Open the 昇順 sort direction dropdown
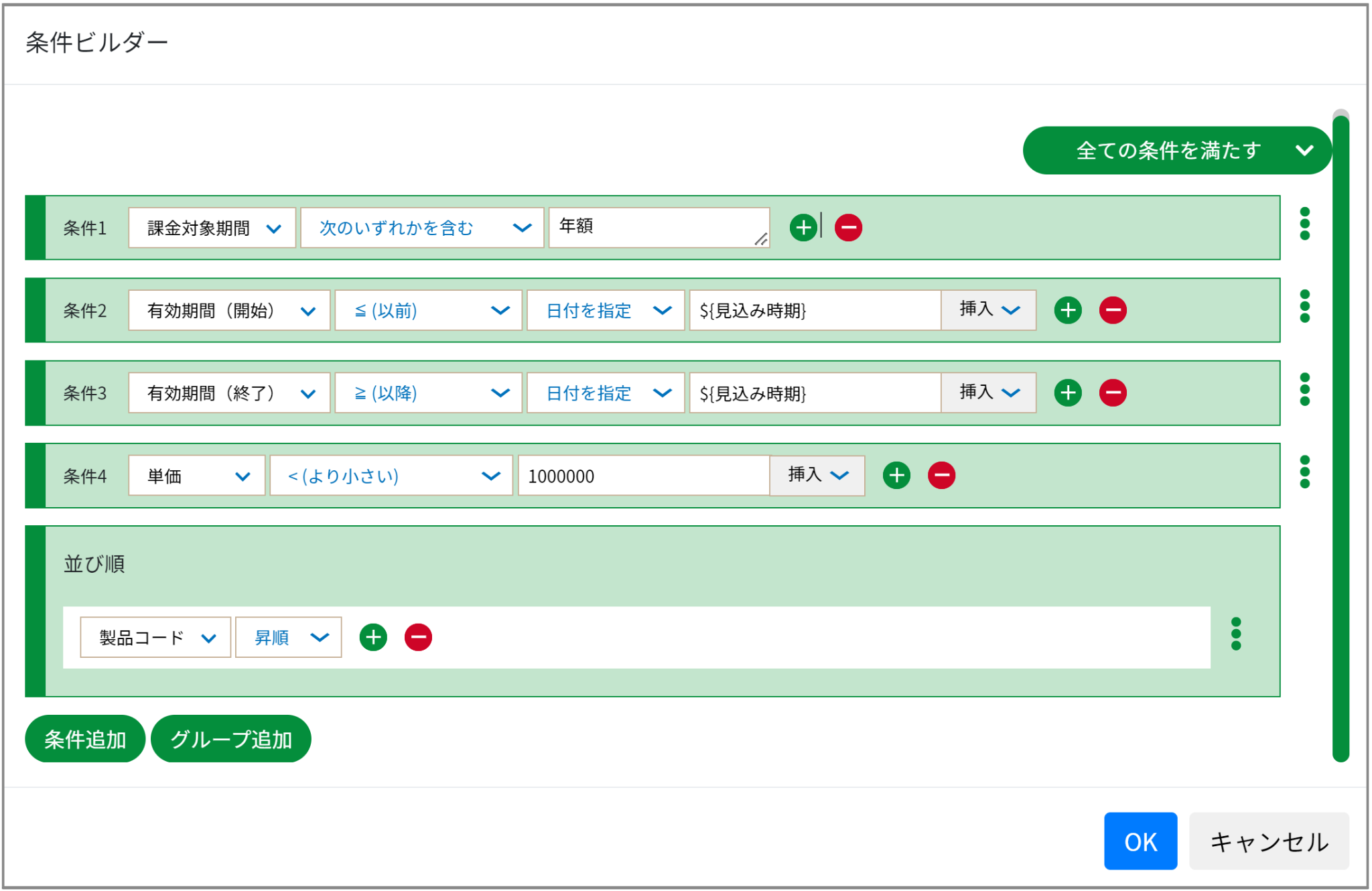 coord(289,637)
